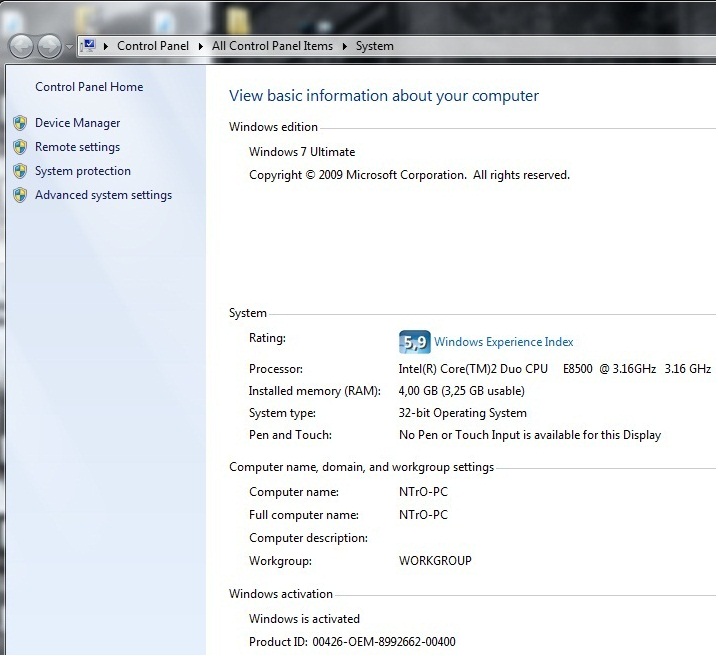This screenshot has width=718, height=656.
Task: Click the WORKGROUP value
Action: 435,561
